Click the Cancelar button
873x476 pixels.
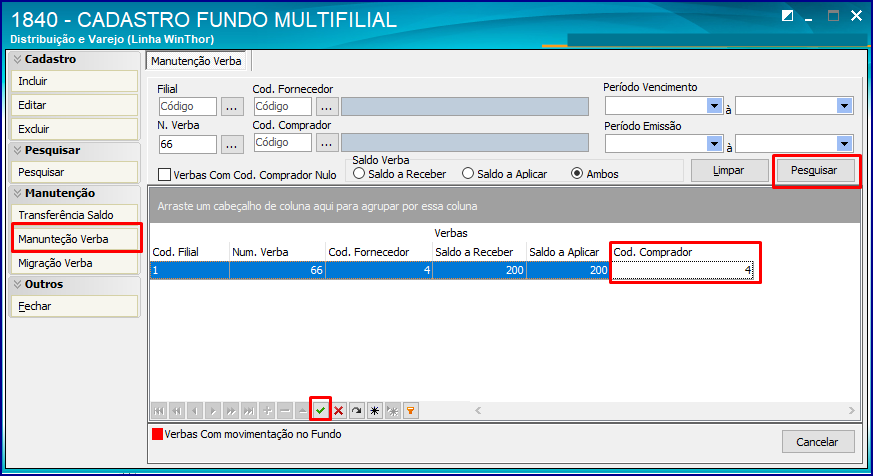click(x=817, y=442)
